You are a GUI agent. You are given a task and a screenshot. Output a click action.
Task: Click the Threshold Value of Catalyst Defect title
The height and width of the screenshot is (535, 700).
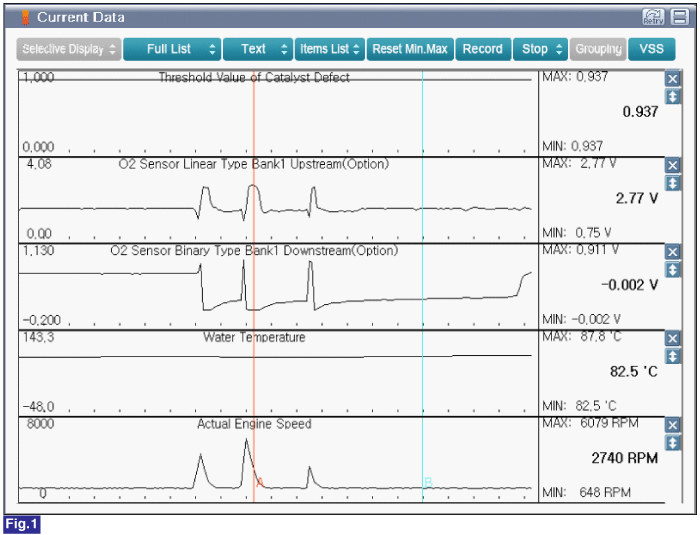click(254, 78)
